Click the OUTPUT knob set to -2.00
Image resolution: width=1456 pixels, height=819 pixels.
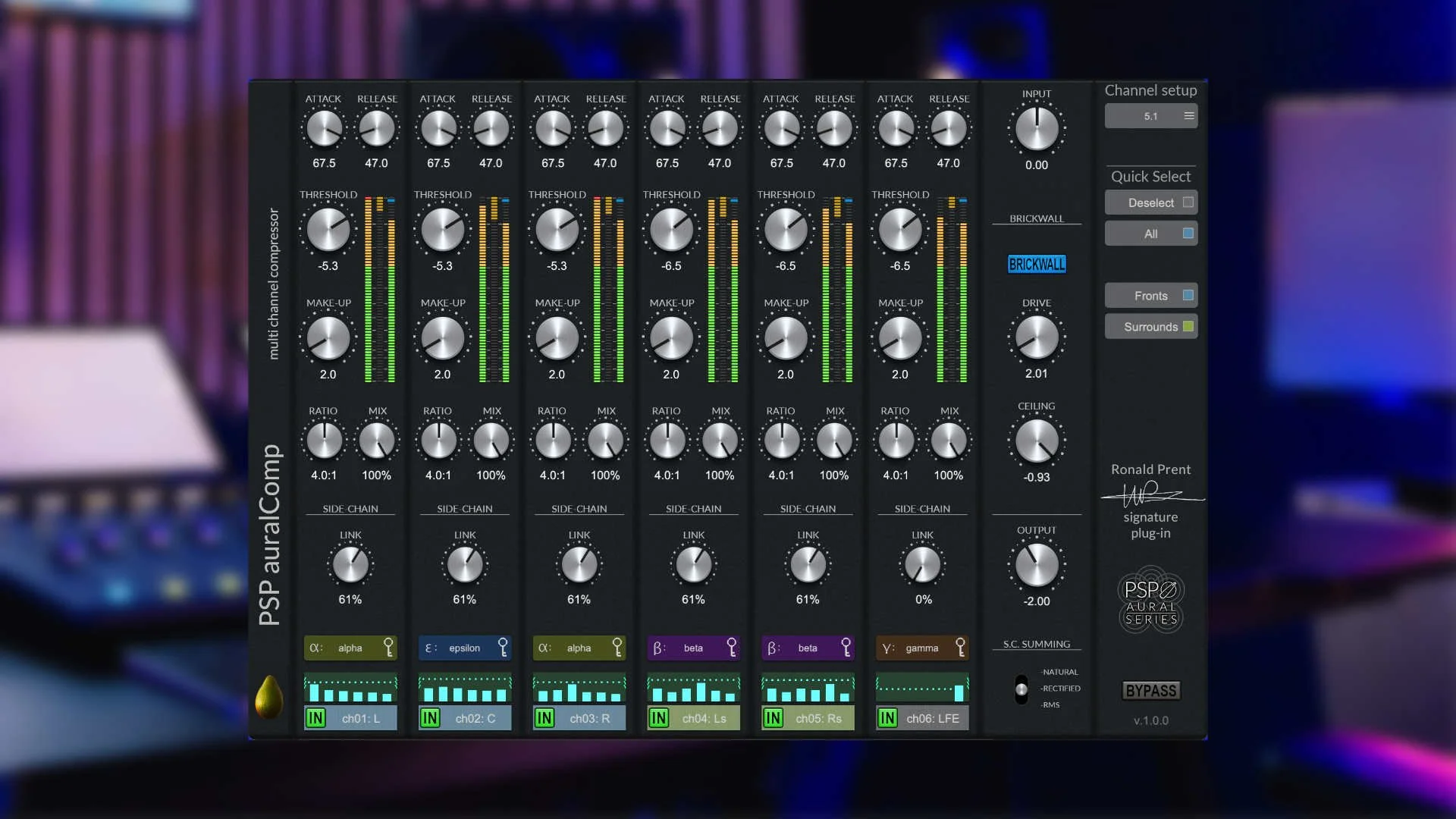(x=1036, y=565)
